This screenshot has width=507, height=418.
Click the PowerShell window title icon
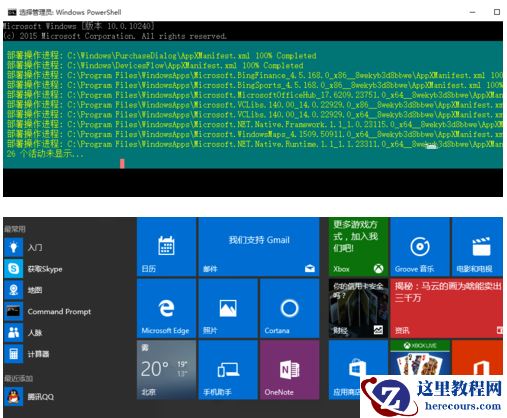12,12
